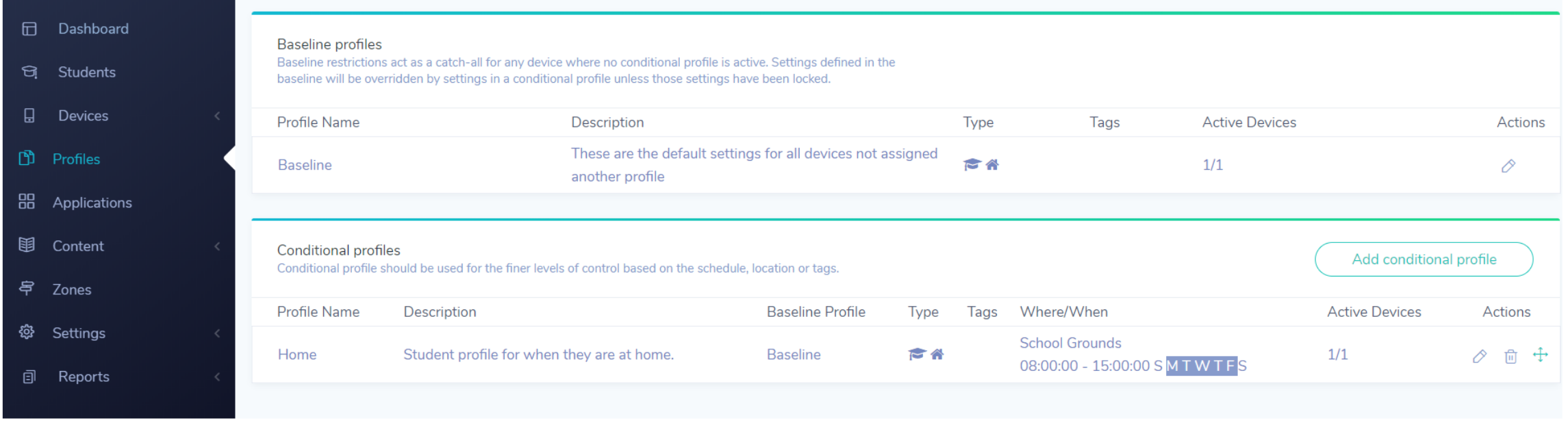Delete the Home profile with trash icon
Image resolution: width=1568 pixels, height=423 pixels.
[x=1510, y=356]
